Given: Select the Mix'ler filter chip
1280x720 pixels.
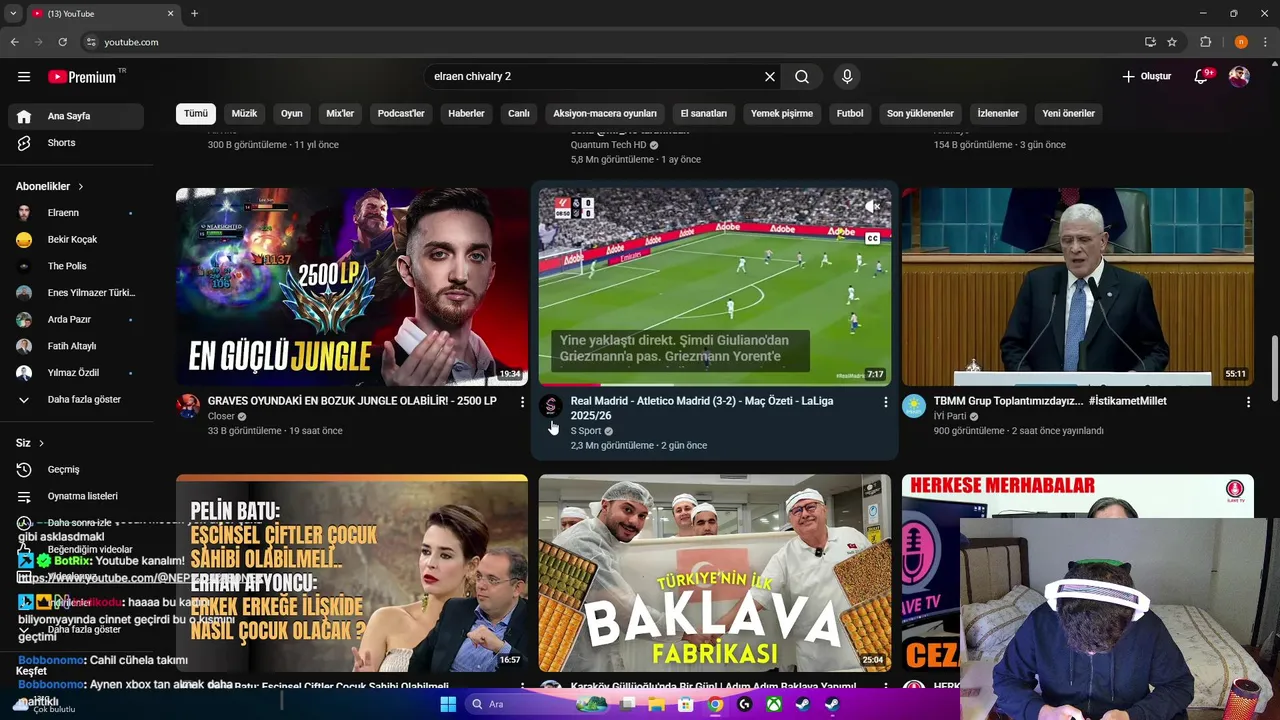Looking at the screenshot, I should (340, 114).
